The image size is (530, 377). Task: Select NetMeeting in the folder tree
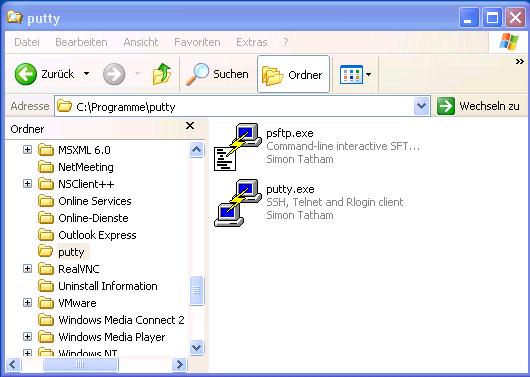click(x=86, y=167)
